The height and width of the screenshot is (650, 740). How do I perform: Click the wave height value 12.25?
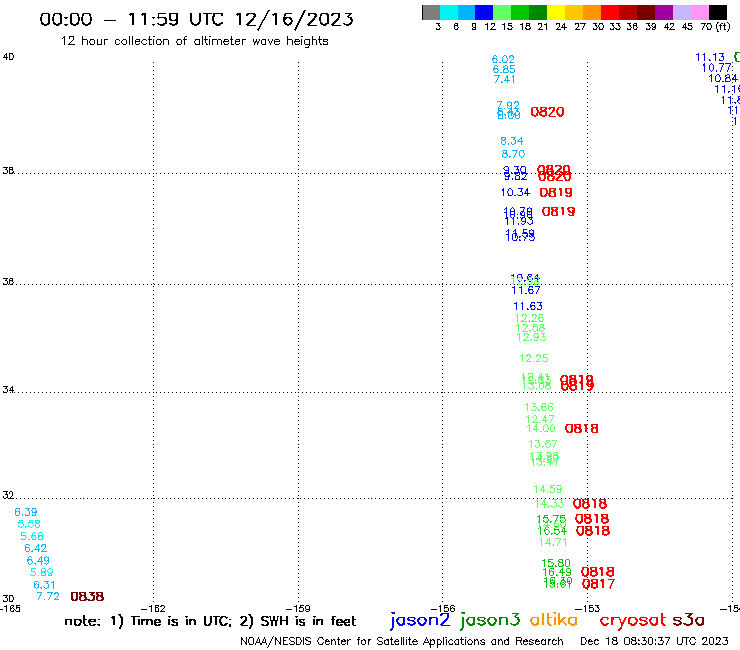click(x=534, y=358)
